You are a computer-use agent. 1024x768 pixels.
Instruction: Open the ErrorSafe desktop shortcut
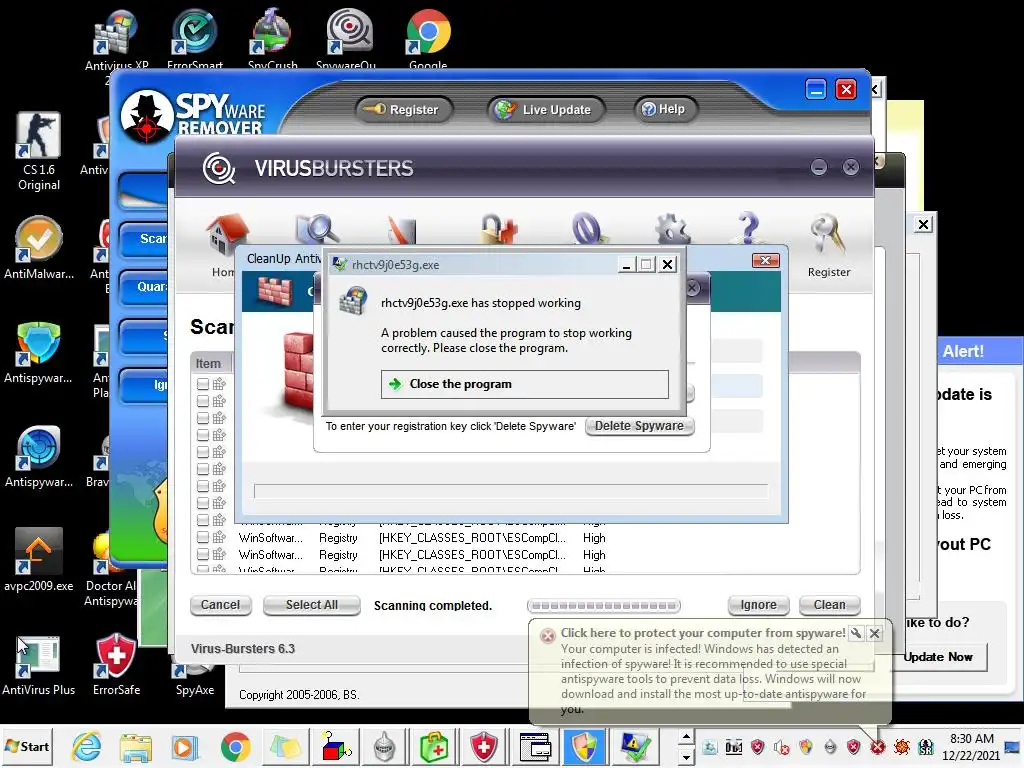(116, 665)
